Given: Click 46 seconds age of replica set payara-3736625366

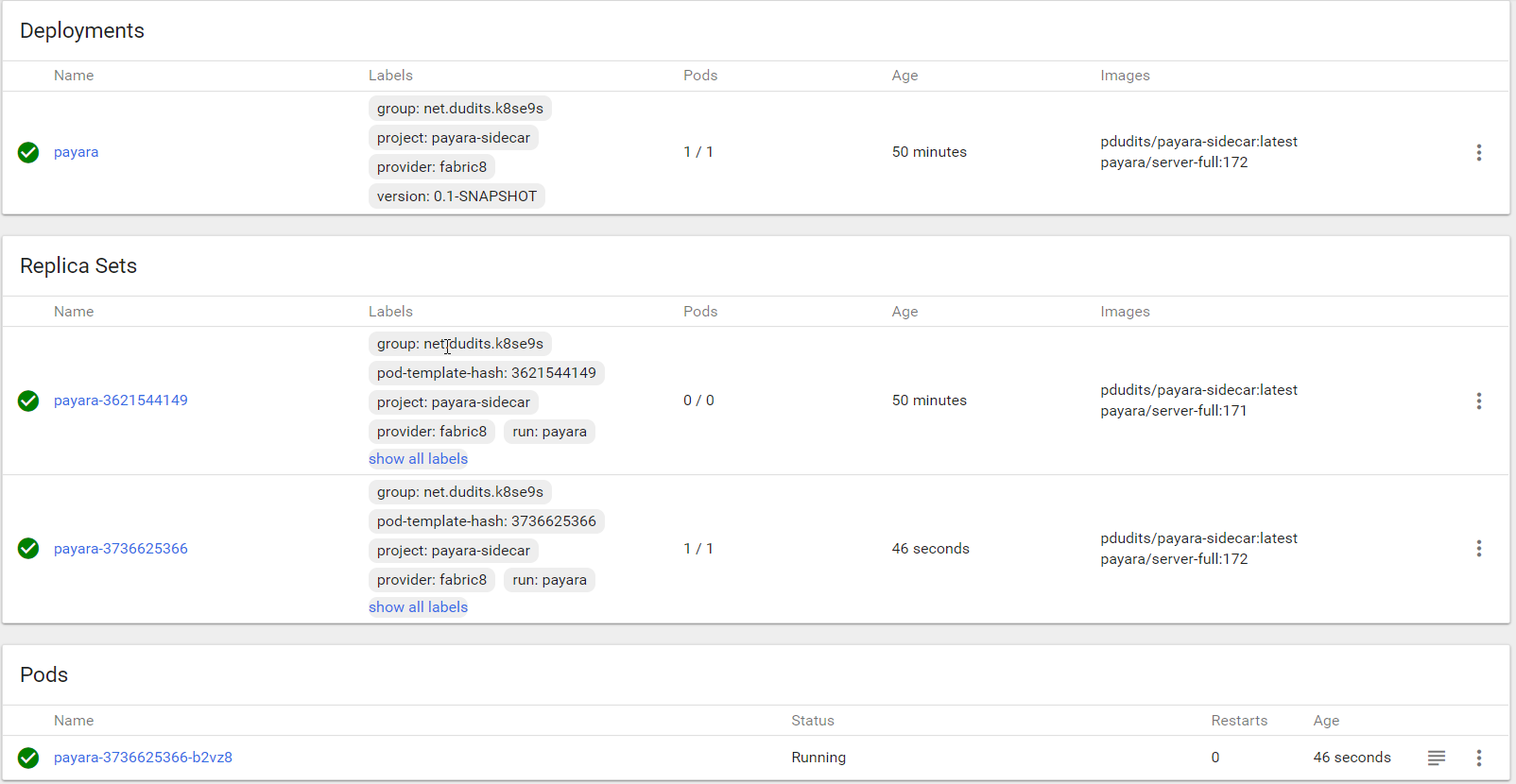Looking at the screenshot, I should point(930,549).
